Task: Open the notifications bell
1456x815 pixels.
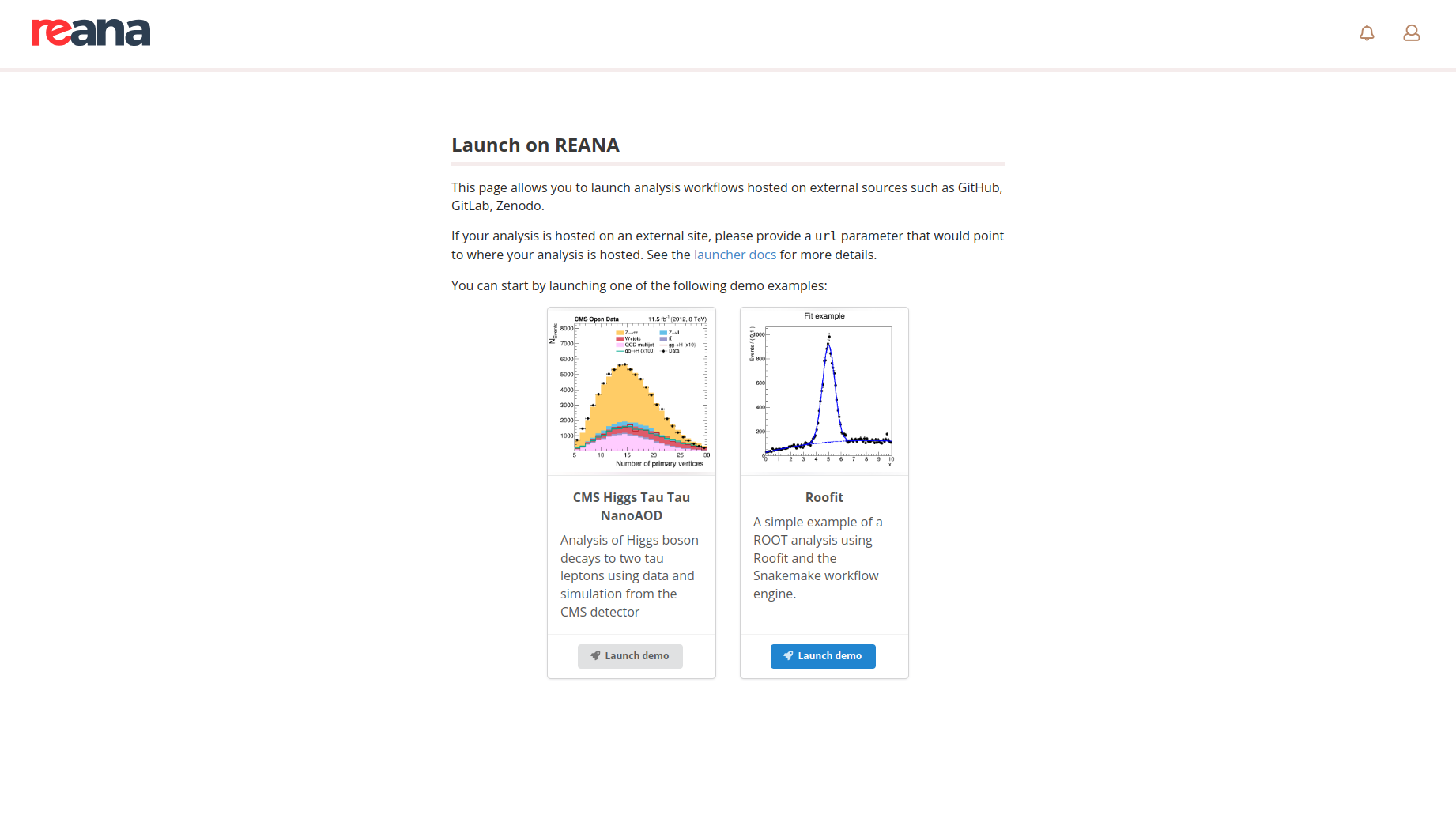Action: 1367,33
